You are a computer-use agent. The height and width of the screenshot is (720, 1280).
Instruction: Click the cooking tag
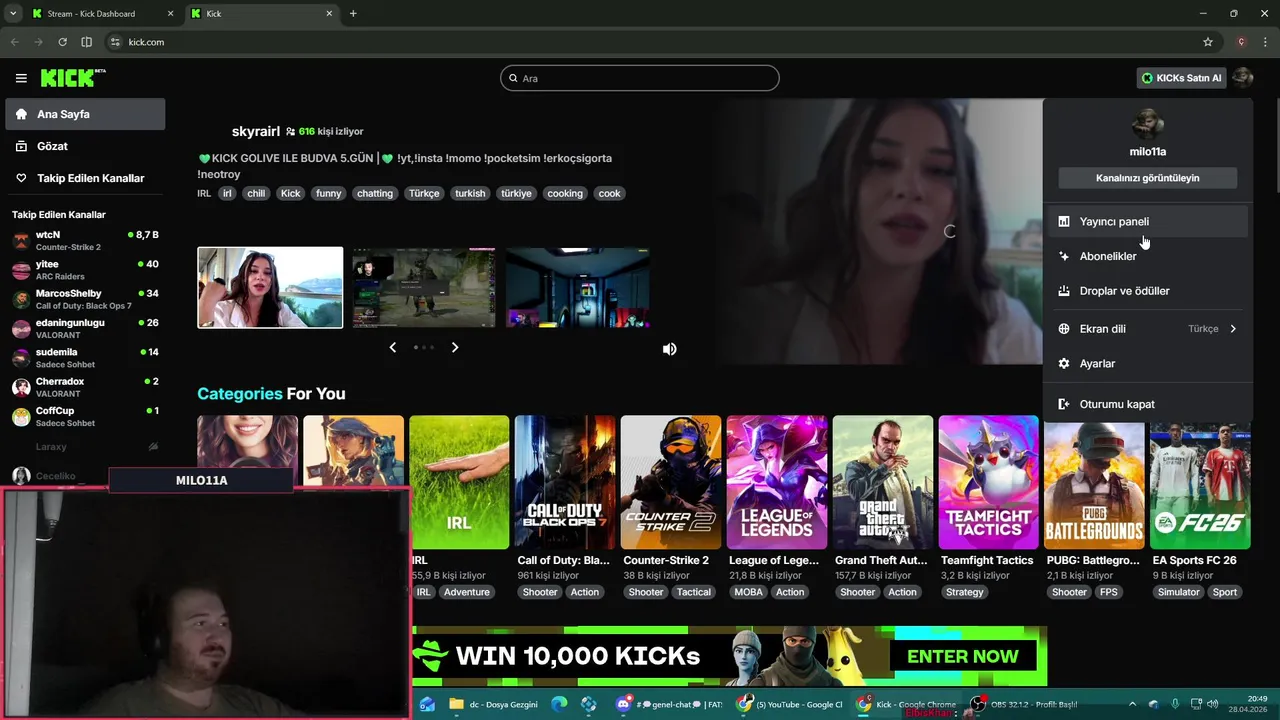pyautogui.click(x=565, y=193)
